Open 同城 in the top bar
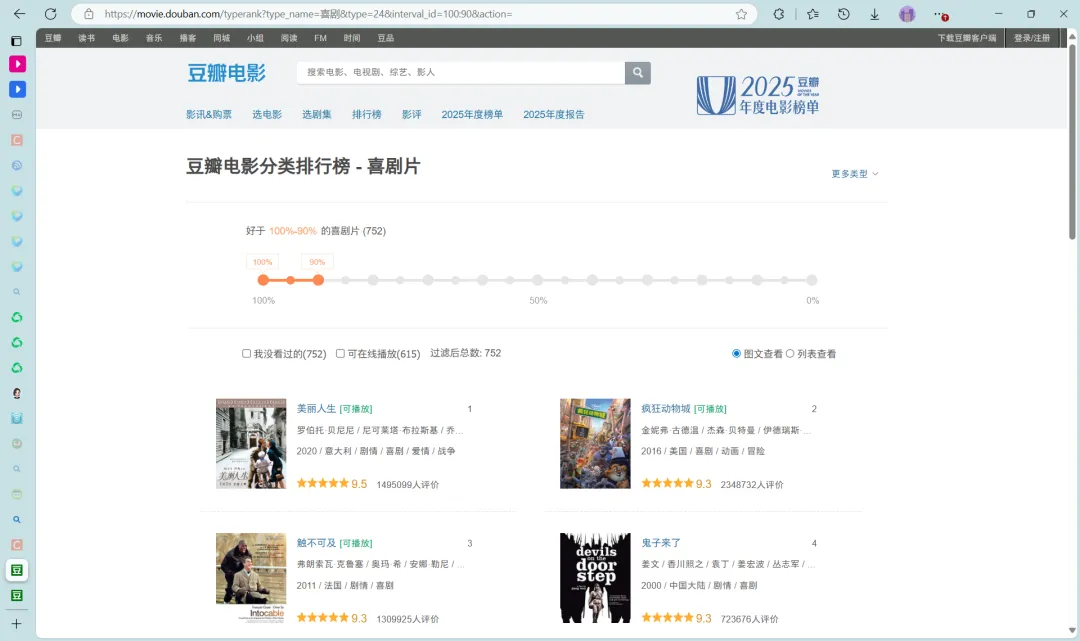The image size is (1080, 641). [222, 38]
